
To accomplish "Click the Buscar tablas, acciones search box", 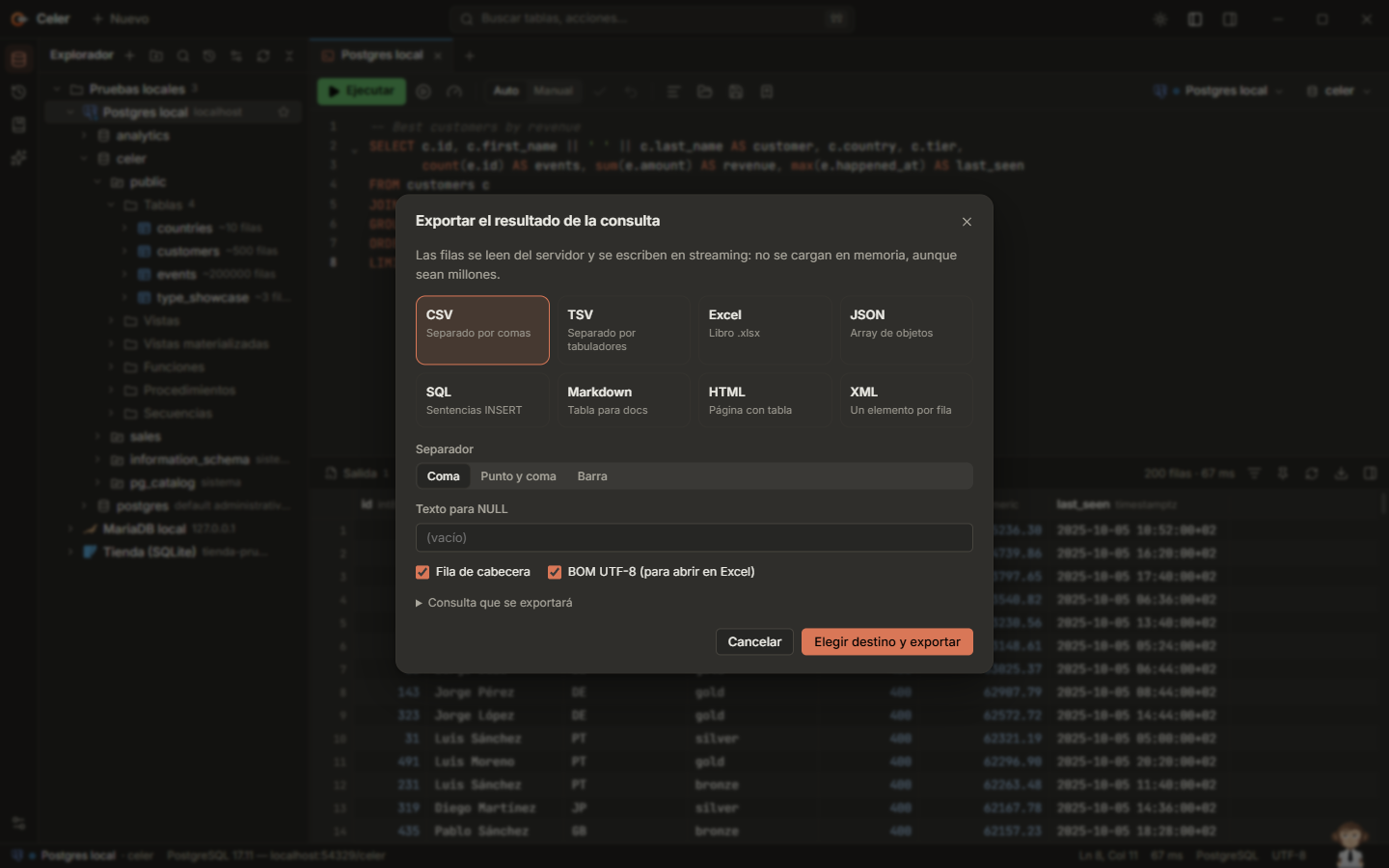I will (x=654, y=19).
